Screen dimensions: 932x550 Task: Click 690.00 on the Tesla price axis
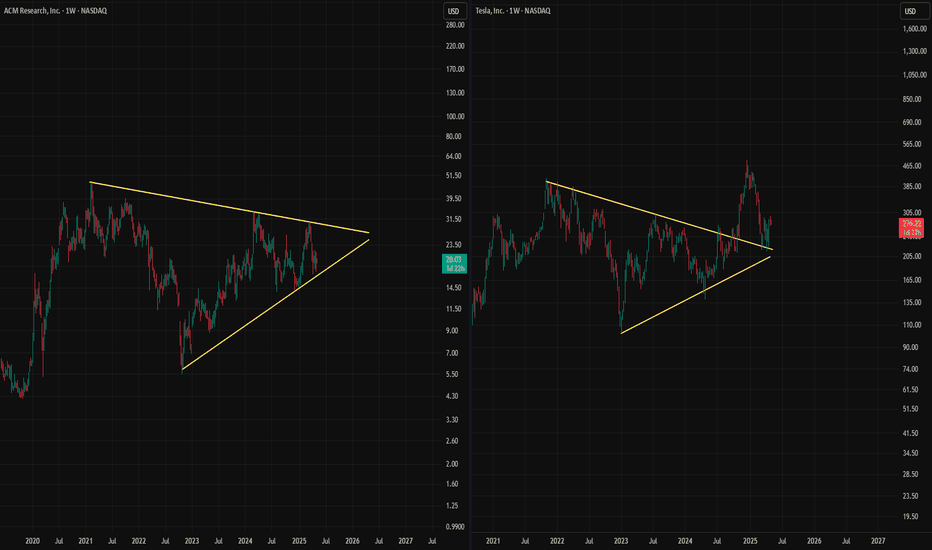point(912,122)
